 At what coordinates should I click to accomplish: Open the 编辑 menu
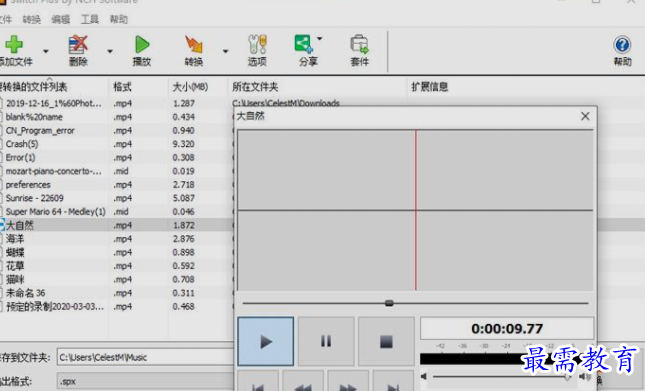61,19
